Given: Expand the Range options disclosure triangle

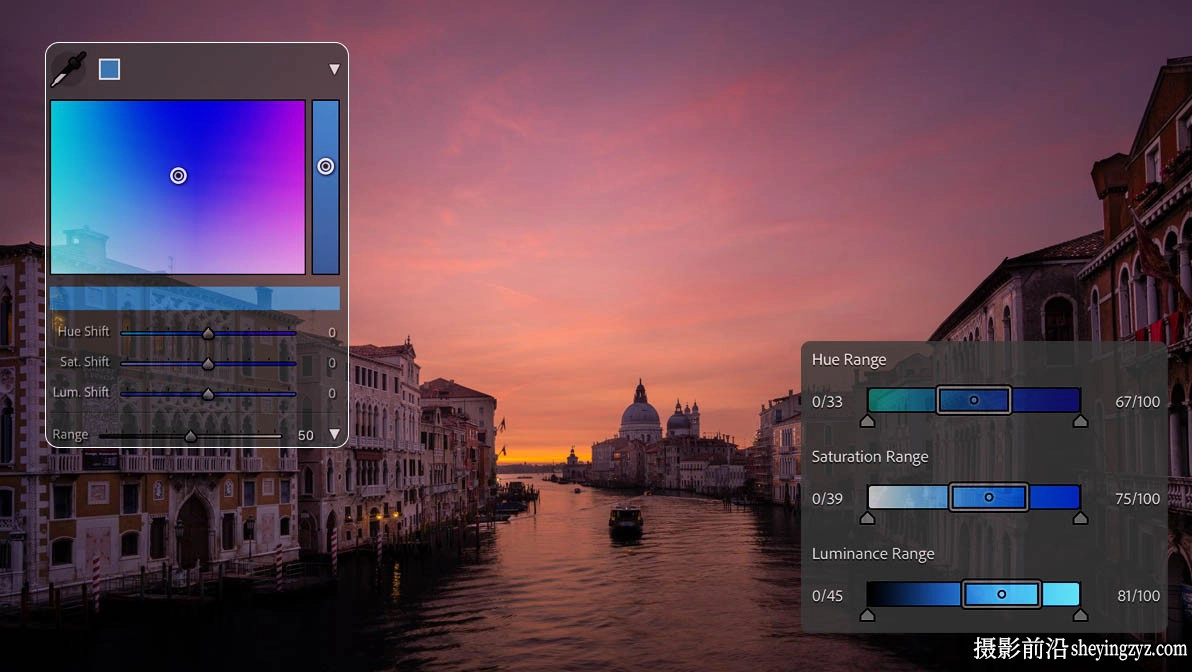Looking at the screenshot, I should (x=334, y=434).
